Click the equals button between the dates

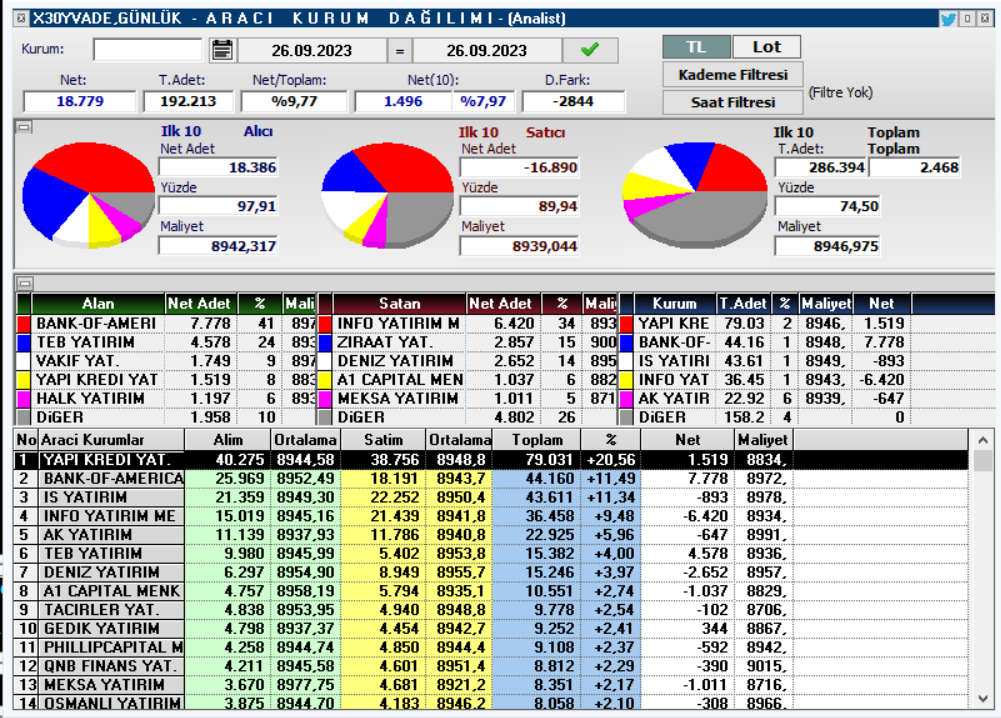[x=400, y=50]
